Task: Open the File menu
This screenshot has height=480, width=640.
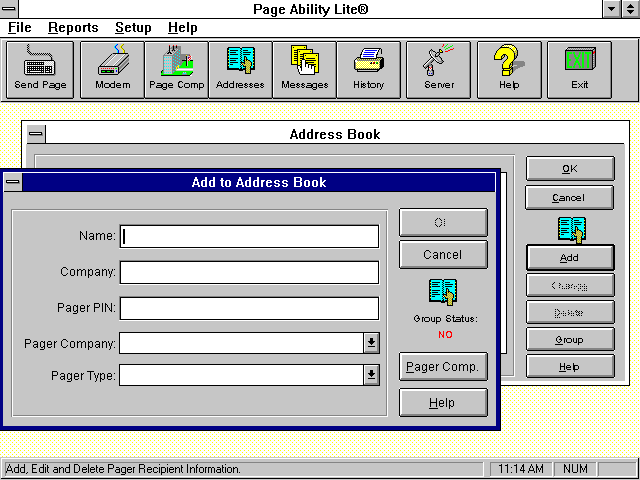Action: [20, 28]
